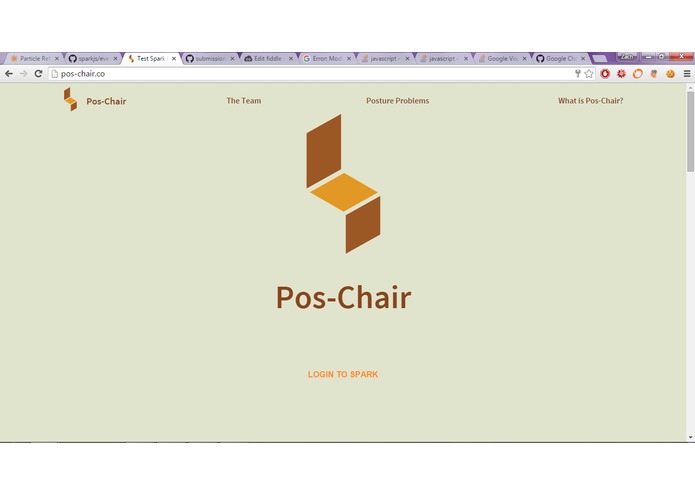Open the Chrome hamburger menu

(687, 74)
